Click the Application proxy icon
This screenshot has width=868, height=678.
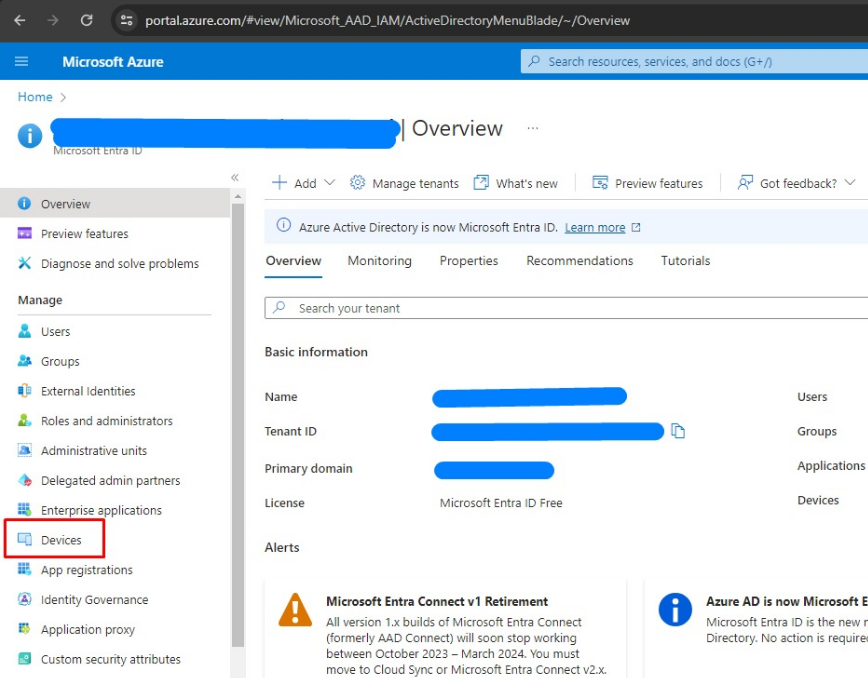tap(24, 629)
